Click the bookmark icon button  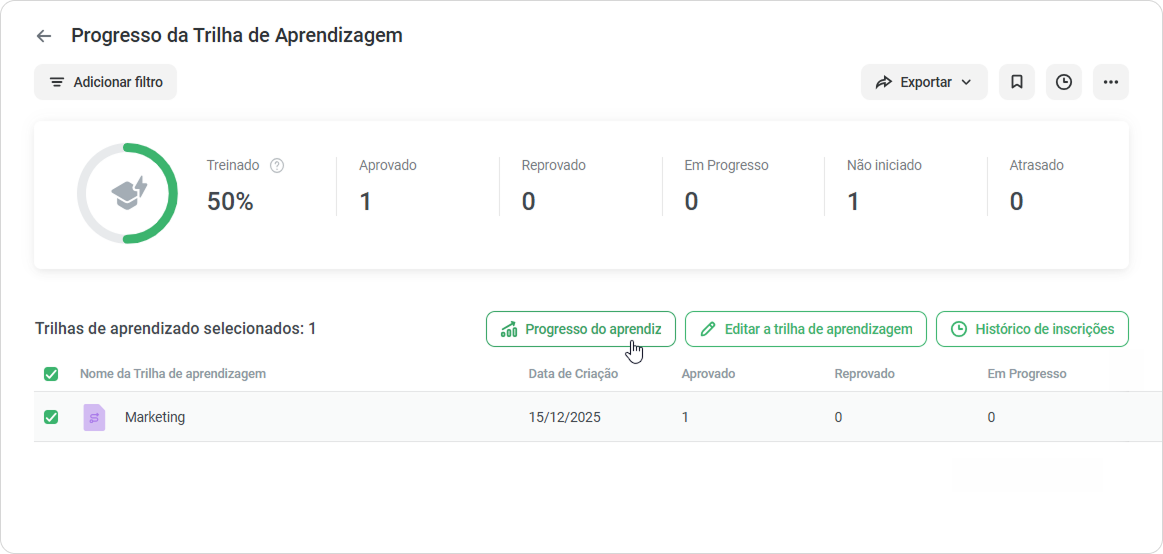pos(1017,82)
